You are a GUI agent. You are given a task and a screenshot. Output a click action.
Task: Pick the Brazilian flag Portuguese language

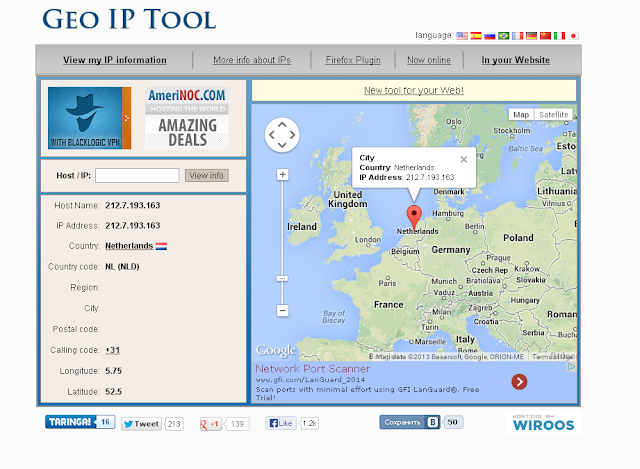[x=504, y=36]
